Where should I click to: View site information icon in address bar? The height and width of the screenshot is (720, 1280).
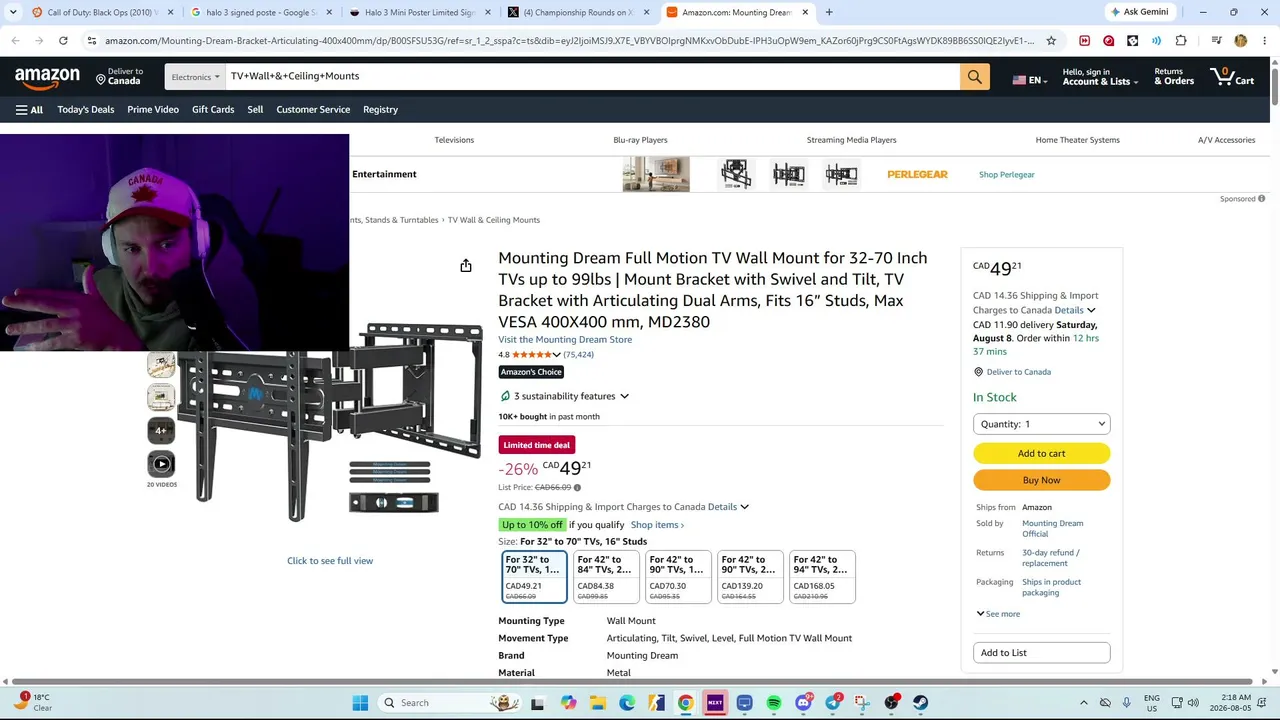click(92, 41)
